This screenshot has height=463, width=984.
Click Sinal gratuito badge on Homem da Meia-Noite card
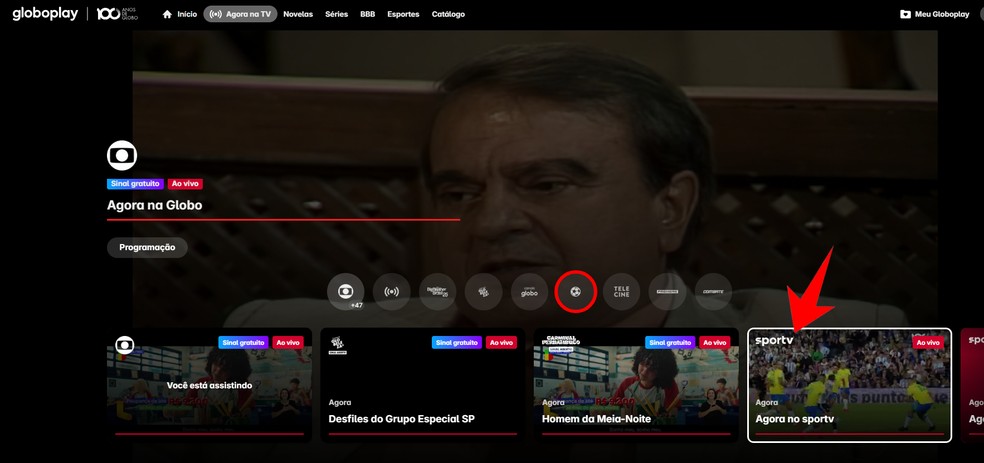[670, 343]
